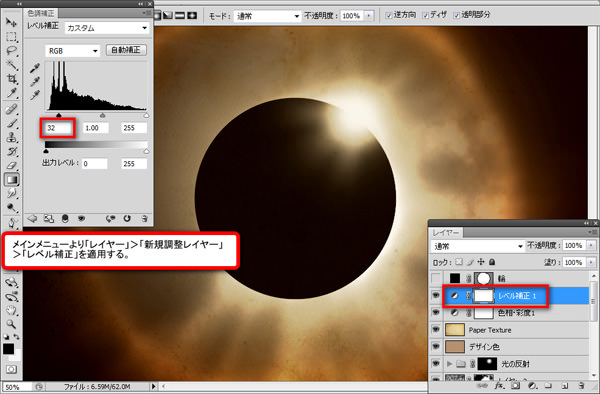The height and width of the screenshot is (394, 600).
Task: Delete adjustment layer trash in Adjustments panel
Action: pos(144,218)
